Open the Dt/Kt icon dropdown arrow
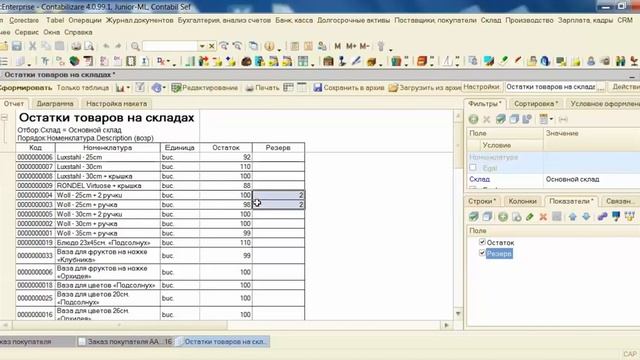This screenshot has height=360, width=640. click(169, 62)
